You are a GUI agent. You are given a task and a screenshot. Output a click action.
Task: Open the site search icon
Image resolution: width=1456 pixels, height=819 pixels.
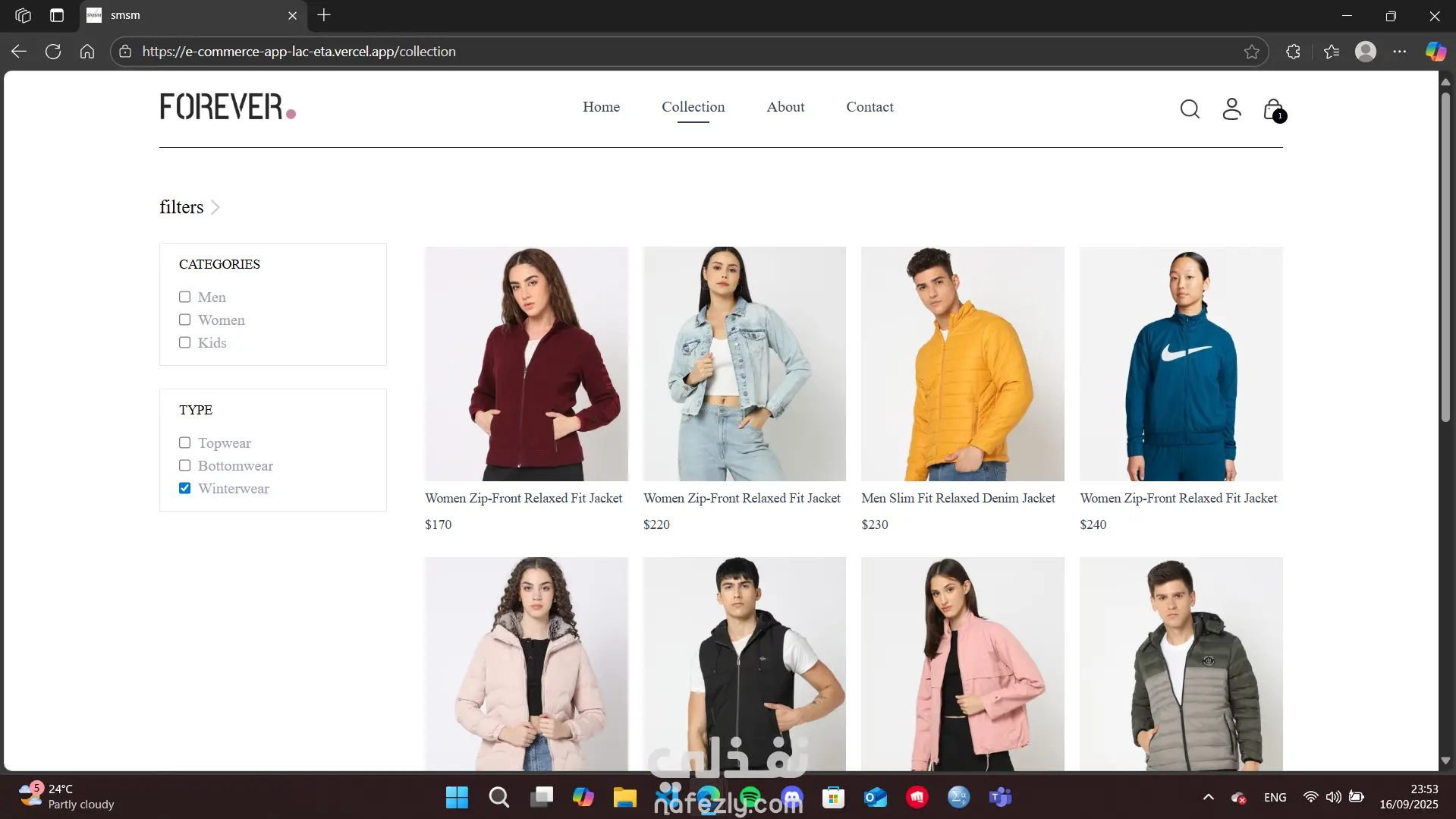(1190, 109)
